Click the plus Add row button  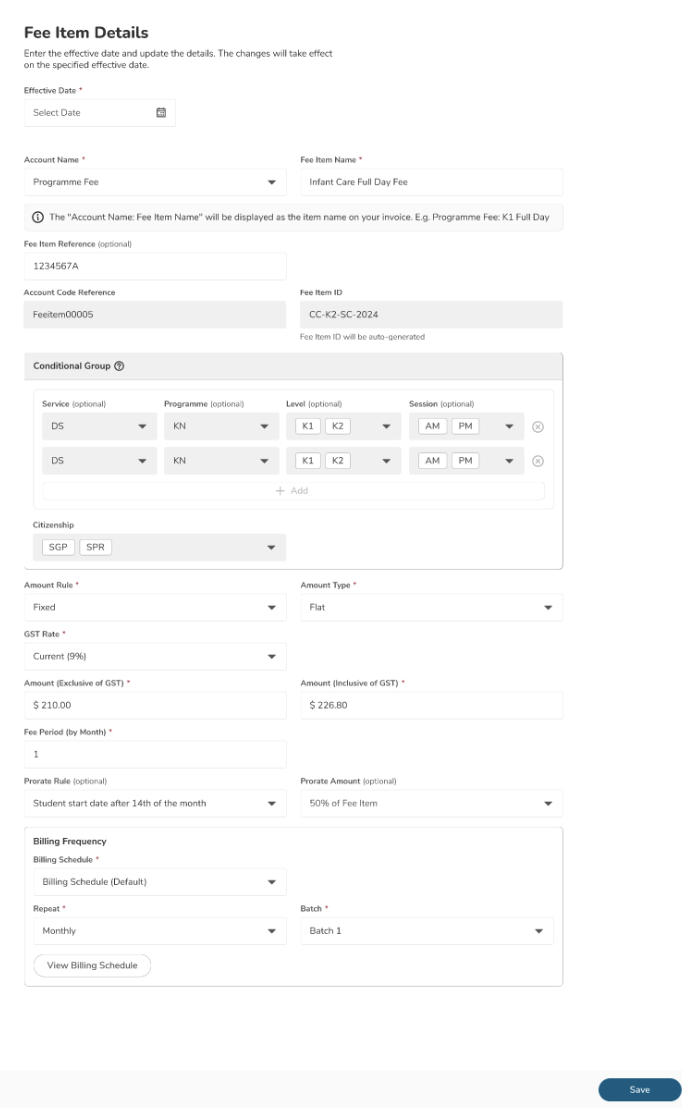(x=293, y=491)
